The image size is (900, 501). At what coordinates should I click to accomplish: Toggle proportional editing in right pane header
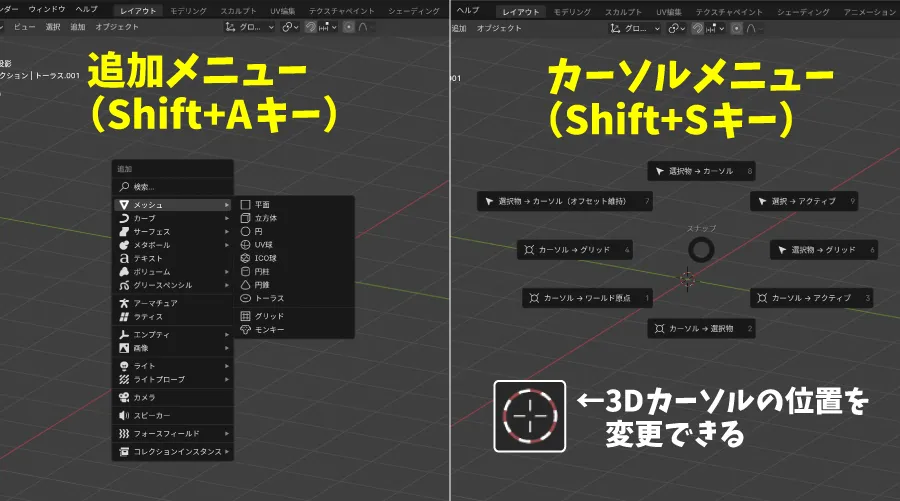(736, 28)
